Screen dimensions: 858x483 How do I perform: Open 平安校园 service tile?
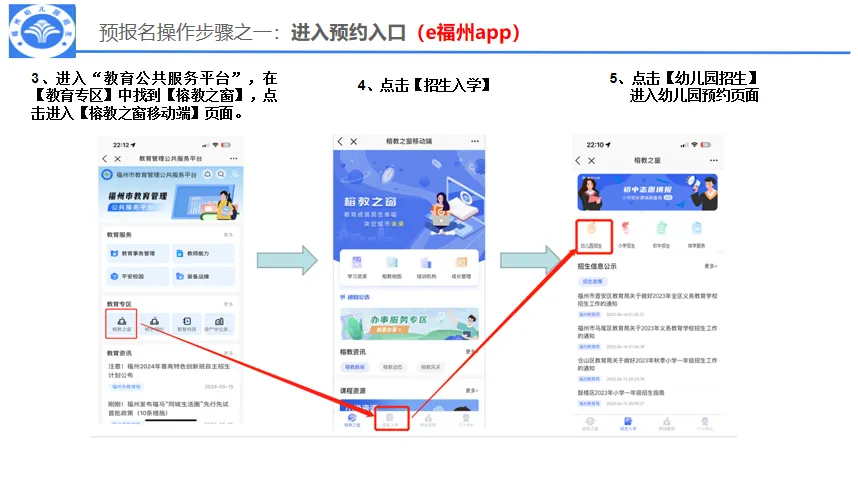pyautogui.click(x=137, y=276)
